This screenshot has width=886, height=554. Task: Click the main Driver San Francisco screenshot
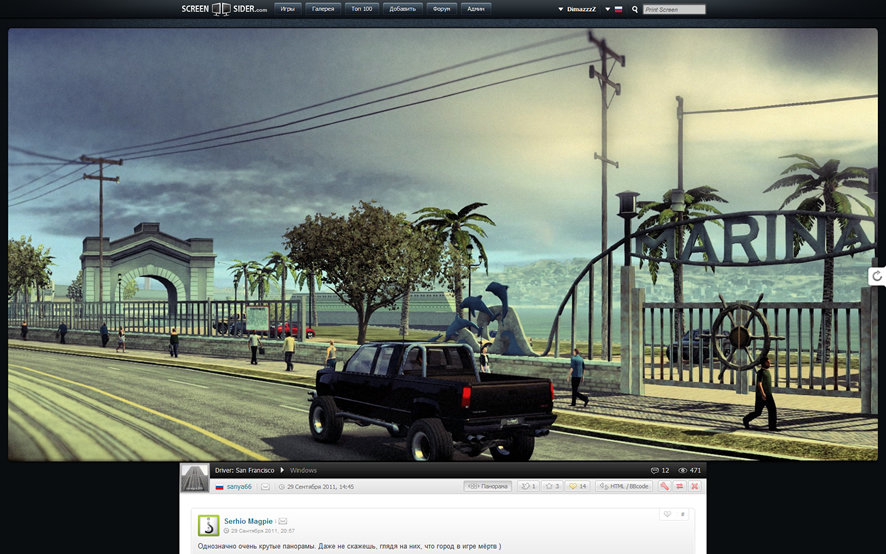pos(442,244)
